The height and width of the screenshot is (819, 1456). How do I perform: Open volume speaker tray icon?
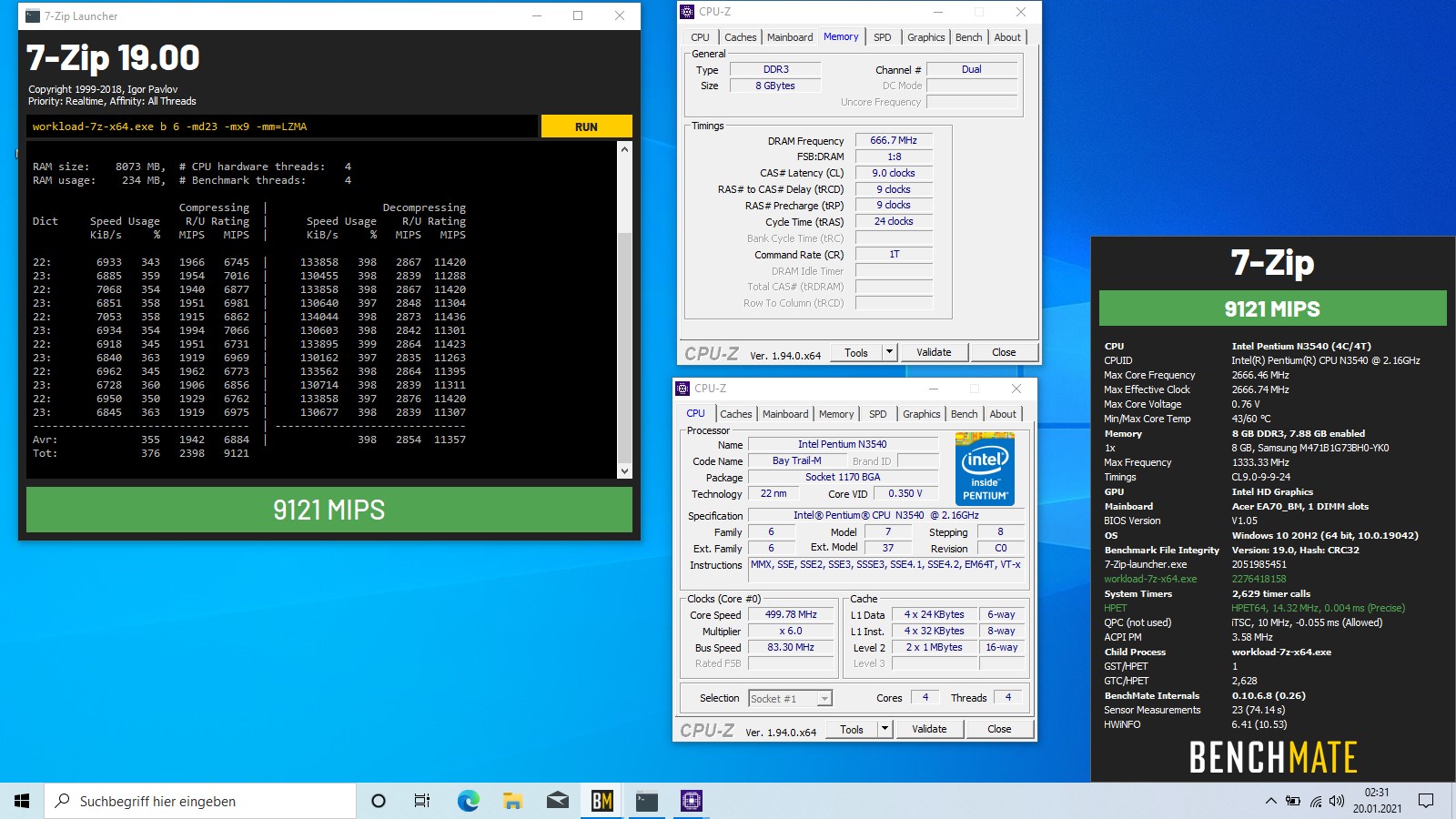coord(1336,801)
